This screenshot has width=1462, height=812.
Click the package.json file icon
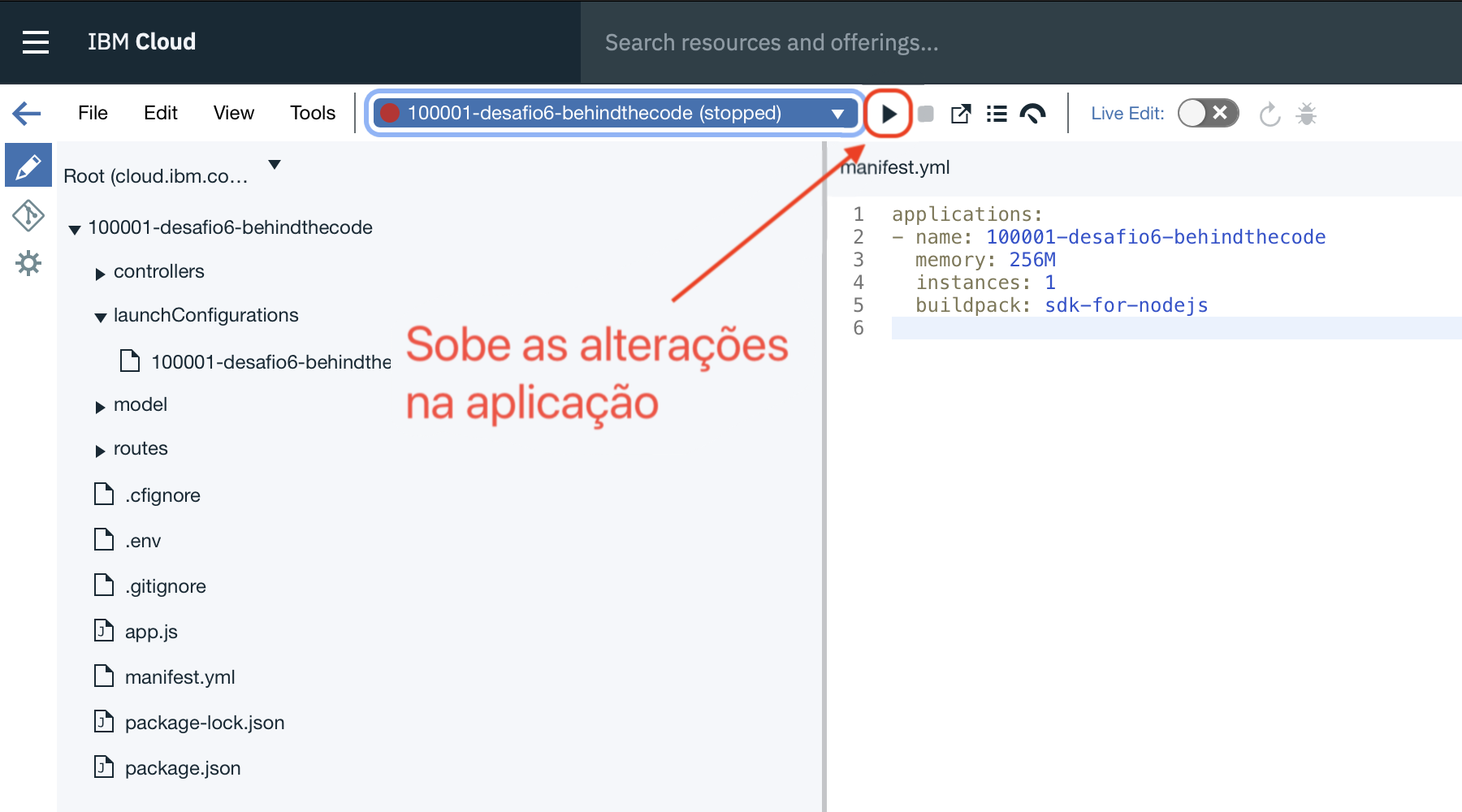tap(104, 767)
